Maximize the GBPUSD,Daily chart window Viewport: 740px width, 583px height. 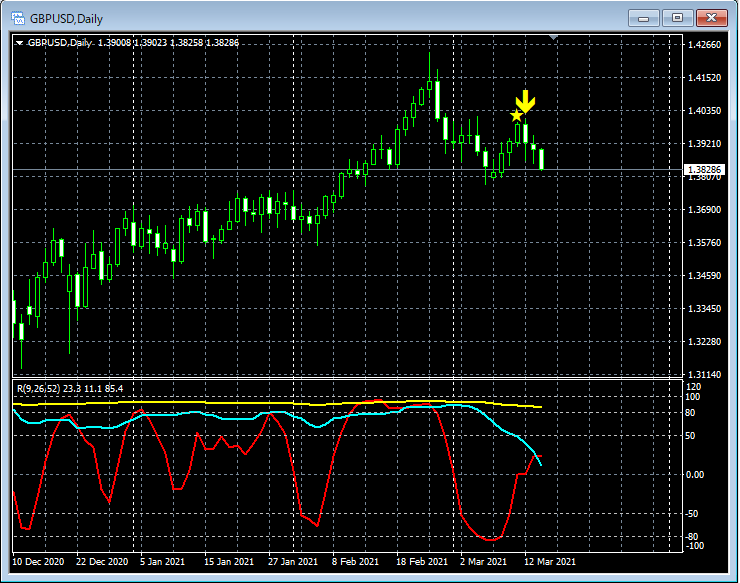point(677,18)
